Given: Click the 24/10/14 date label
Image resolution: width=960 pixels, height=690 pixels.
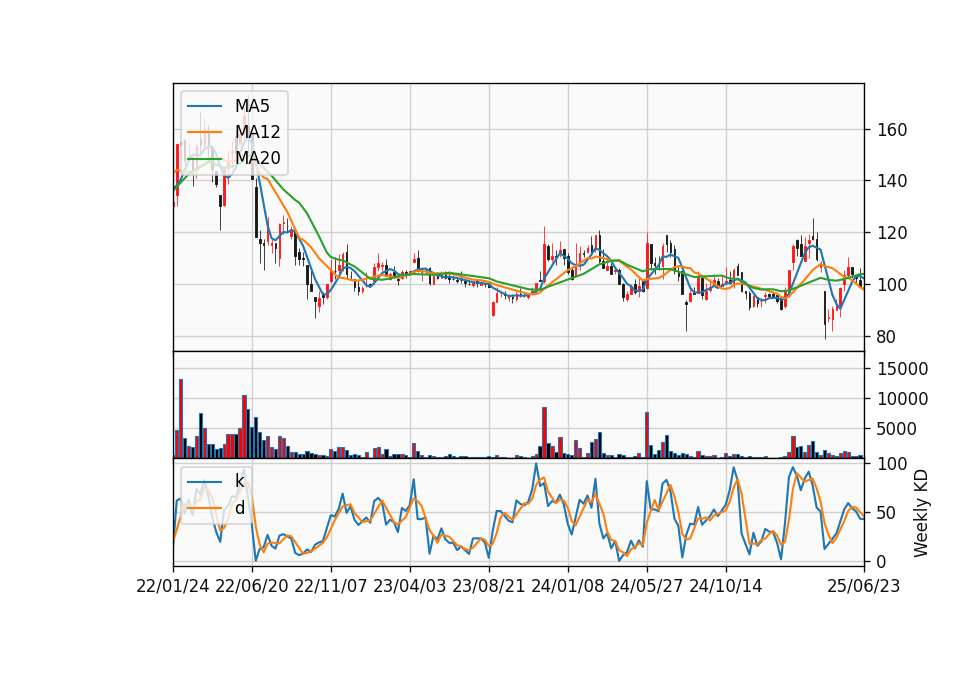Looking at the screenshot, I should pos(726,586).
